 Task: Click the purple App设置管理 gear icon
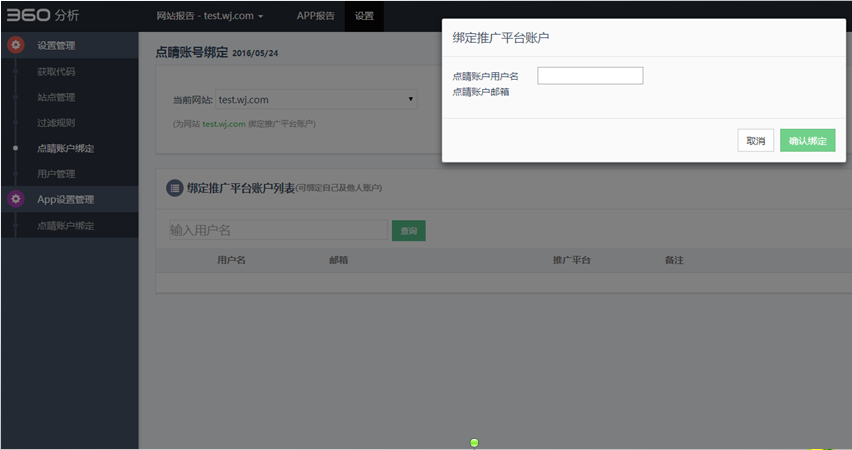(16, 199)
